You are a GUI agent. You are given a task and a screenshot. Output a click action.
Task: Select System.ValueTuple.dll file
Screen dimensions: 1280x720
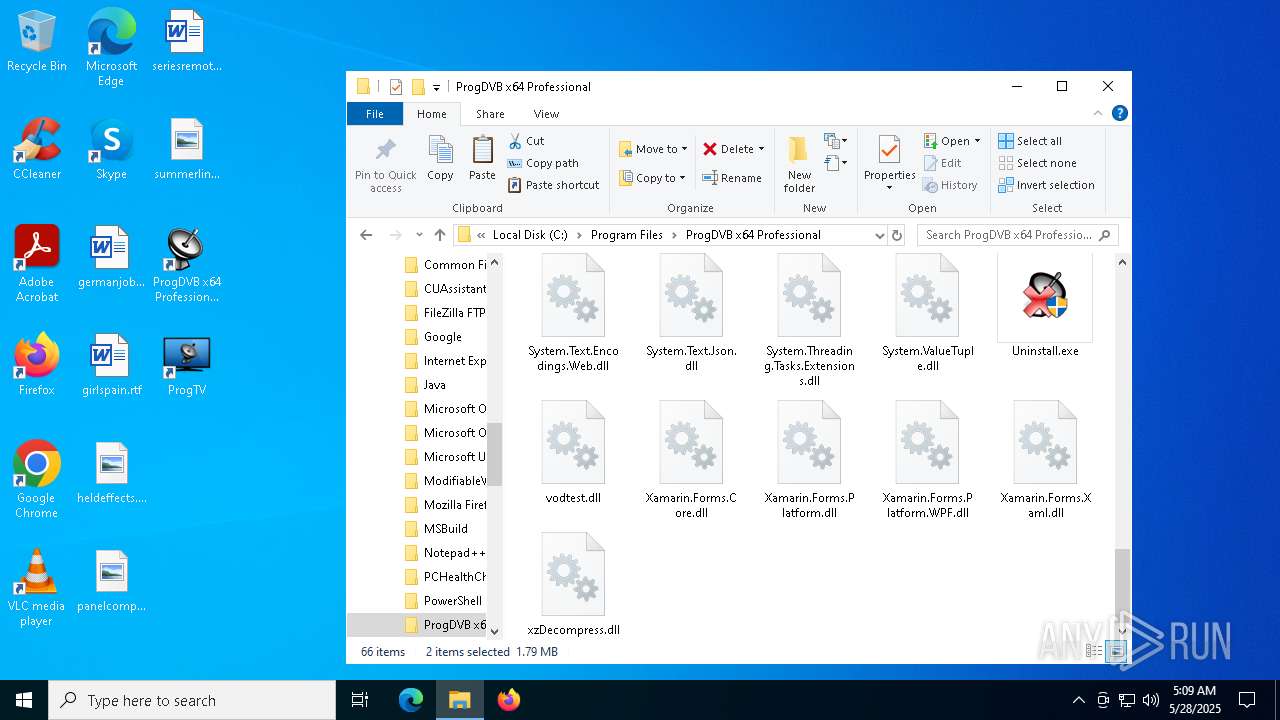coord(927,312)
